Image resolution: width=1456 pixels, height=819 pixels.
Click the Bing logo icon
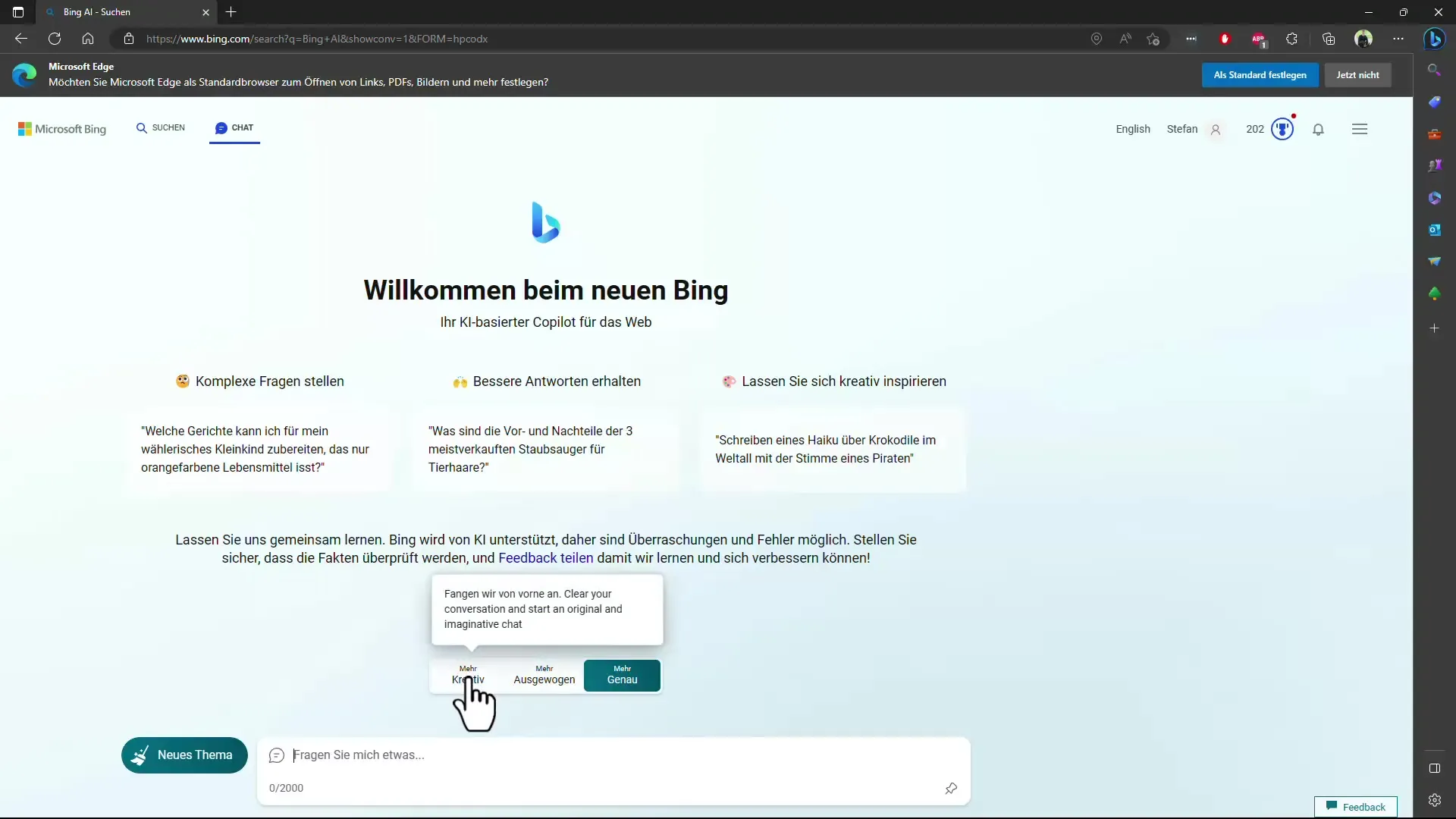545,222
